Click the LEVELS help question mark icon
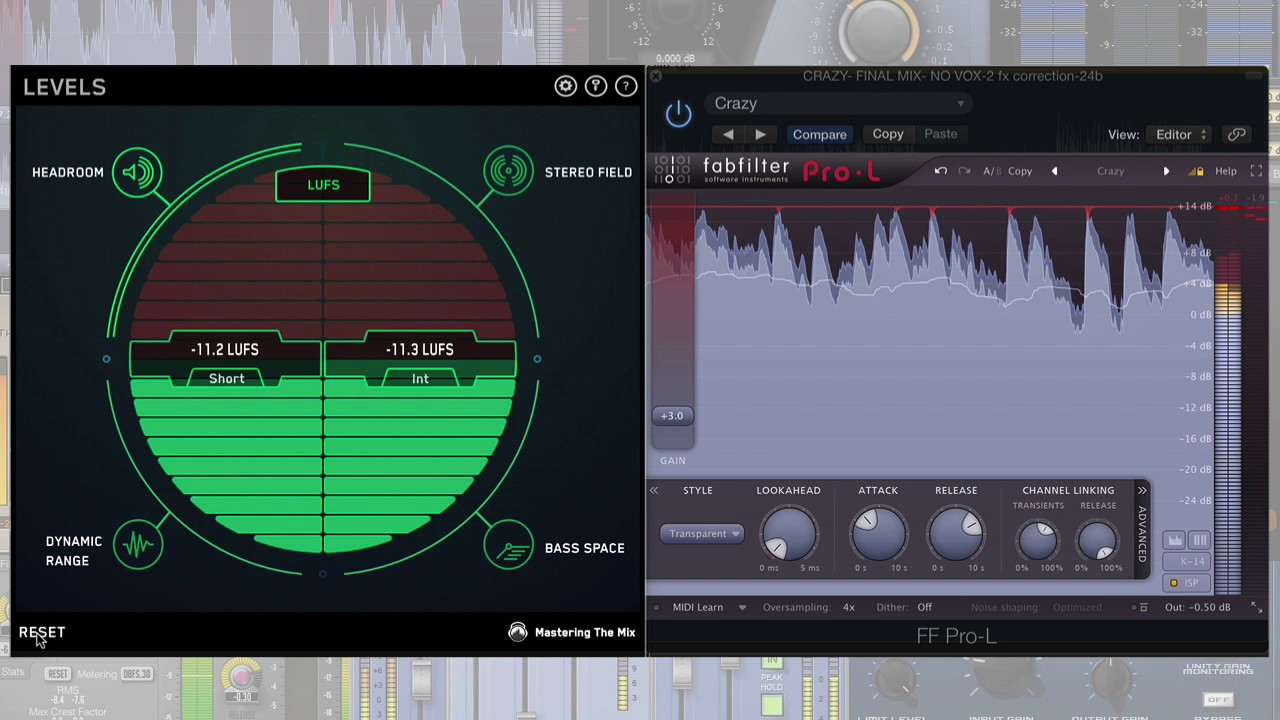 click(626, 87)
